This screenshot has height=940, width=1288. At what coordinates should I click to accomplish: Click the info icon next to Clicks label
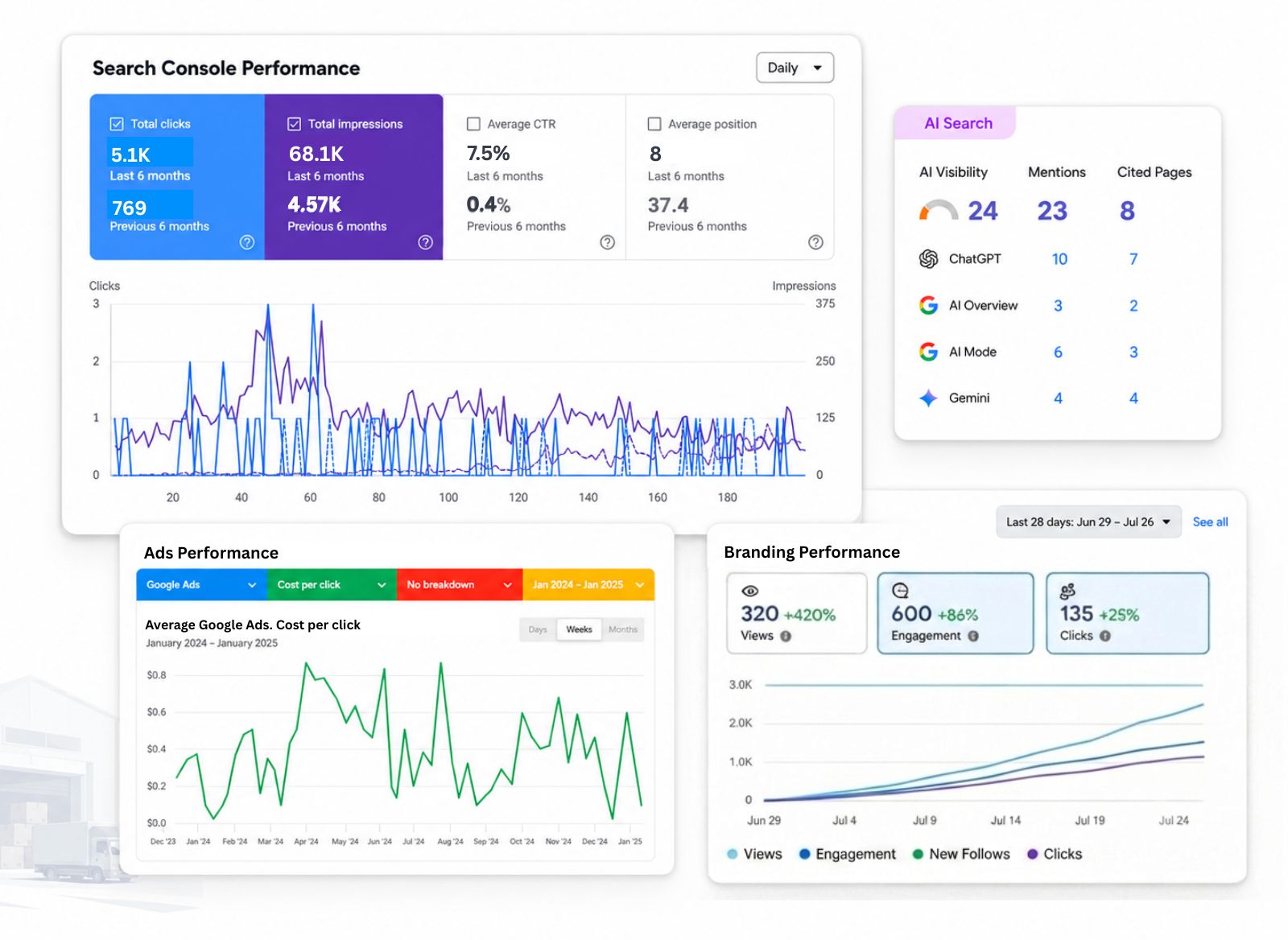[1105, 636]
